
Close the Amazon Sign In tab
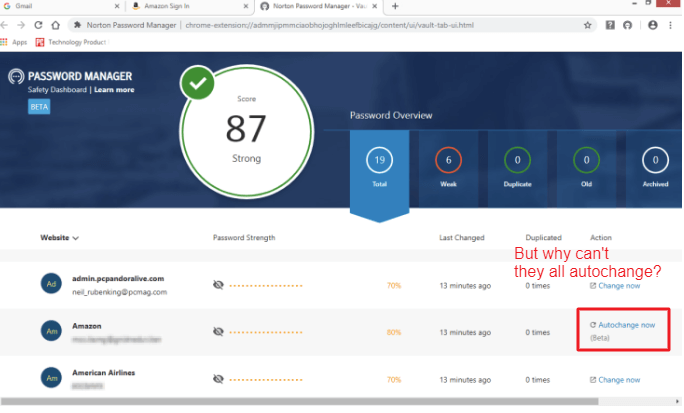246,6
